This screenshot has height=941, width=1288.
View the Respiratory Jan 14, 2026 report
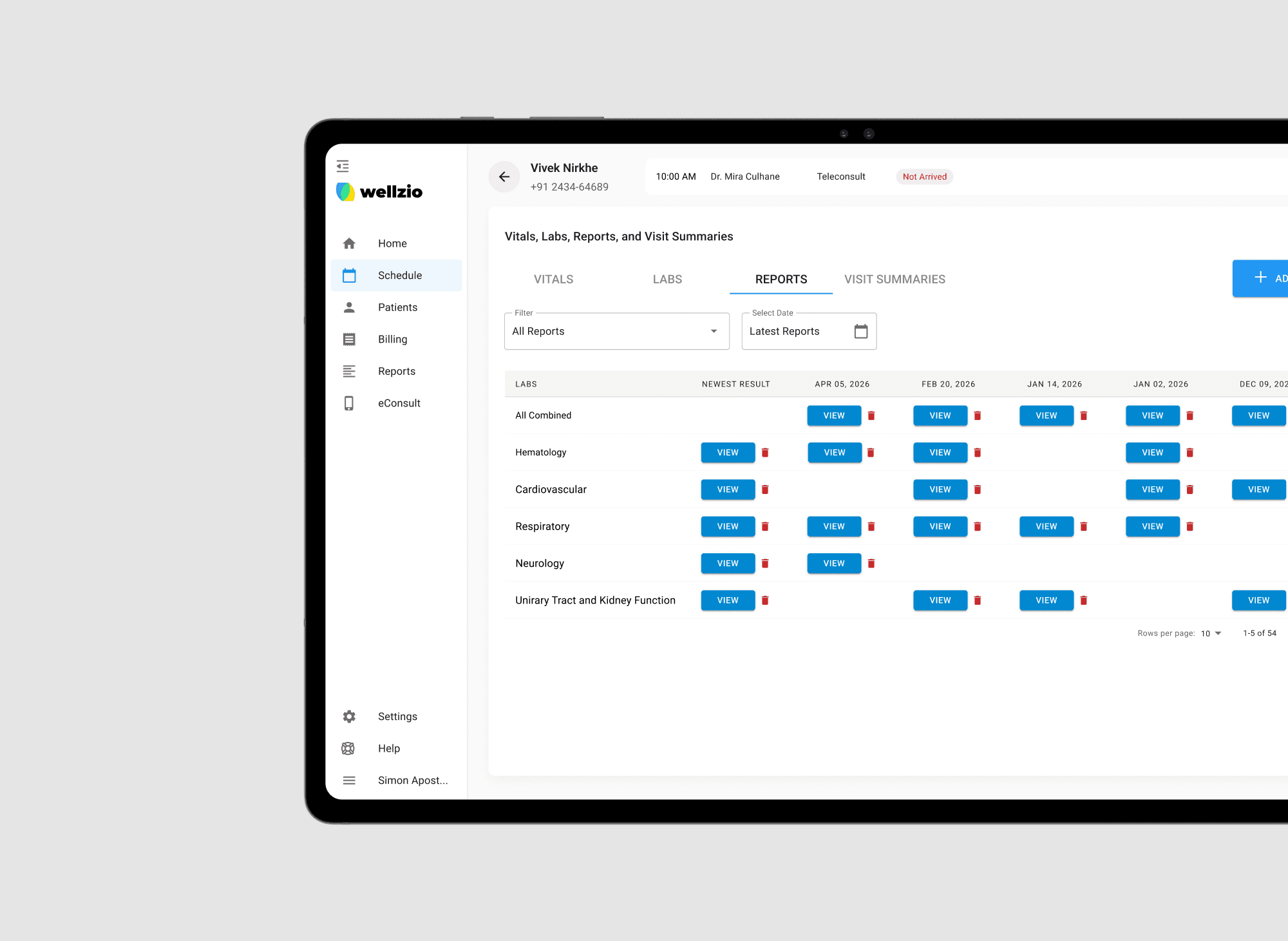(x=1046, y=526)
